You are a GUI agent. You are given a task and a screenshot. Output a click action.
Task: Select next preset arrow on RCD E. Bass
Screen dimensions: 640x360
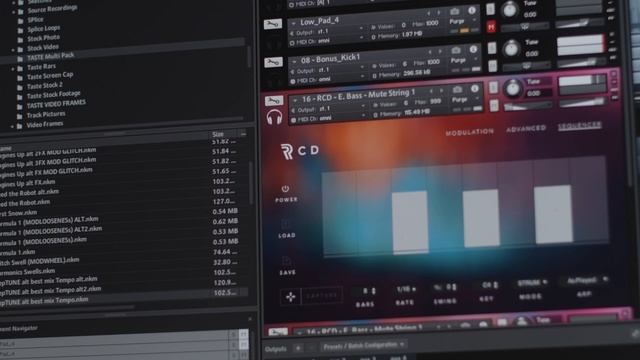click(x=442, y=91)
